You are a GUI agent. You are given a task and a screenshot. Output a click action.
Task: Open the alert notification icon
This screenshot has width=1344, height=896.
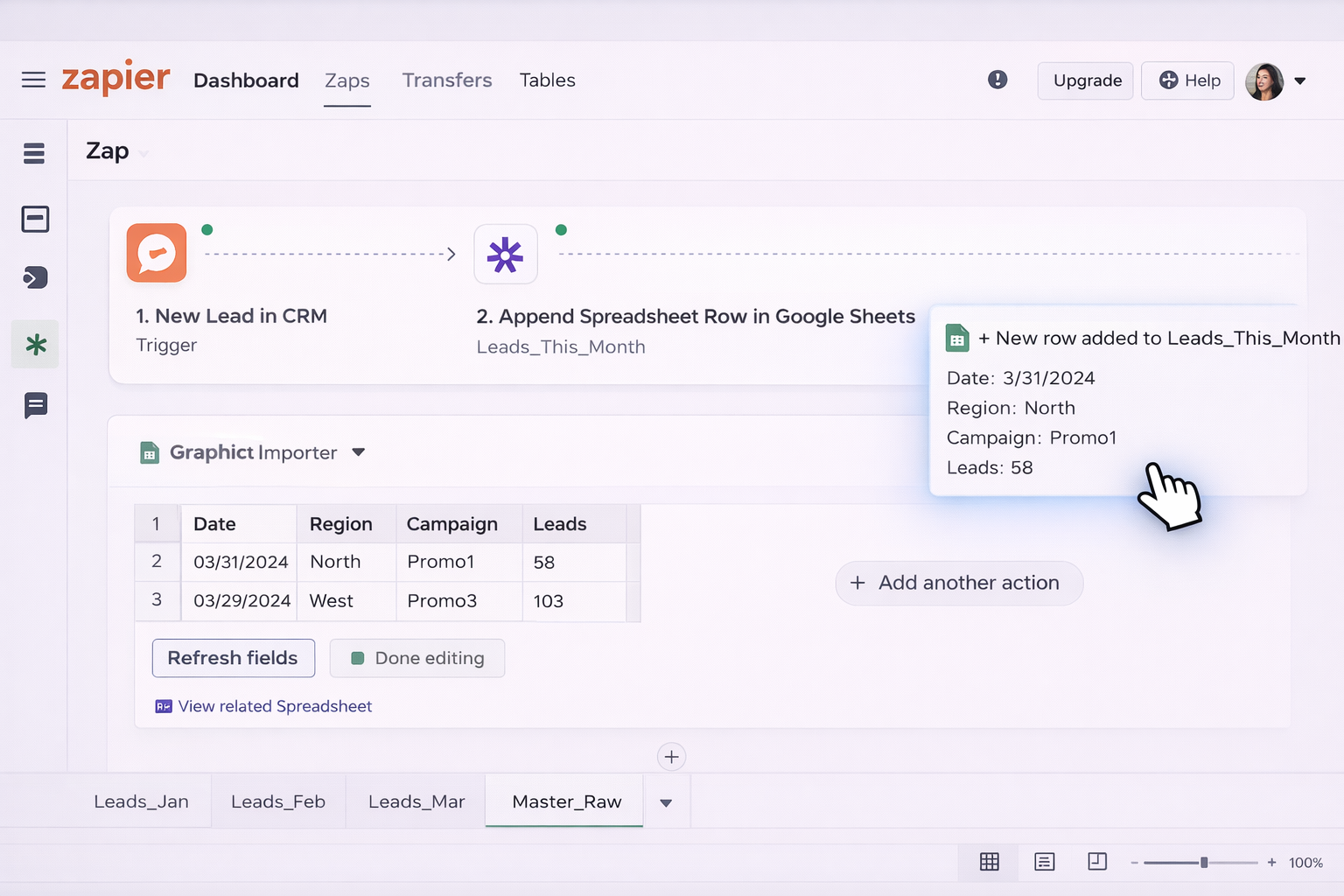click(997, 80)
